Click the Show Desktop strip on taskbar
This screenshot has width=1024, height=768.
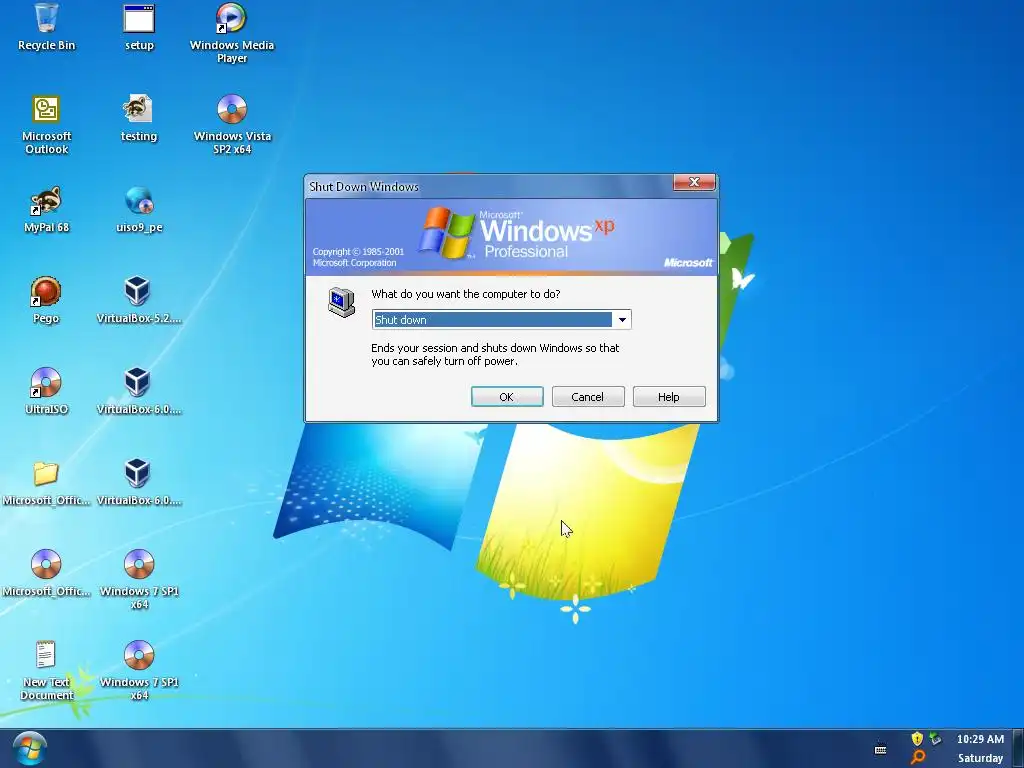point(1018,749)
